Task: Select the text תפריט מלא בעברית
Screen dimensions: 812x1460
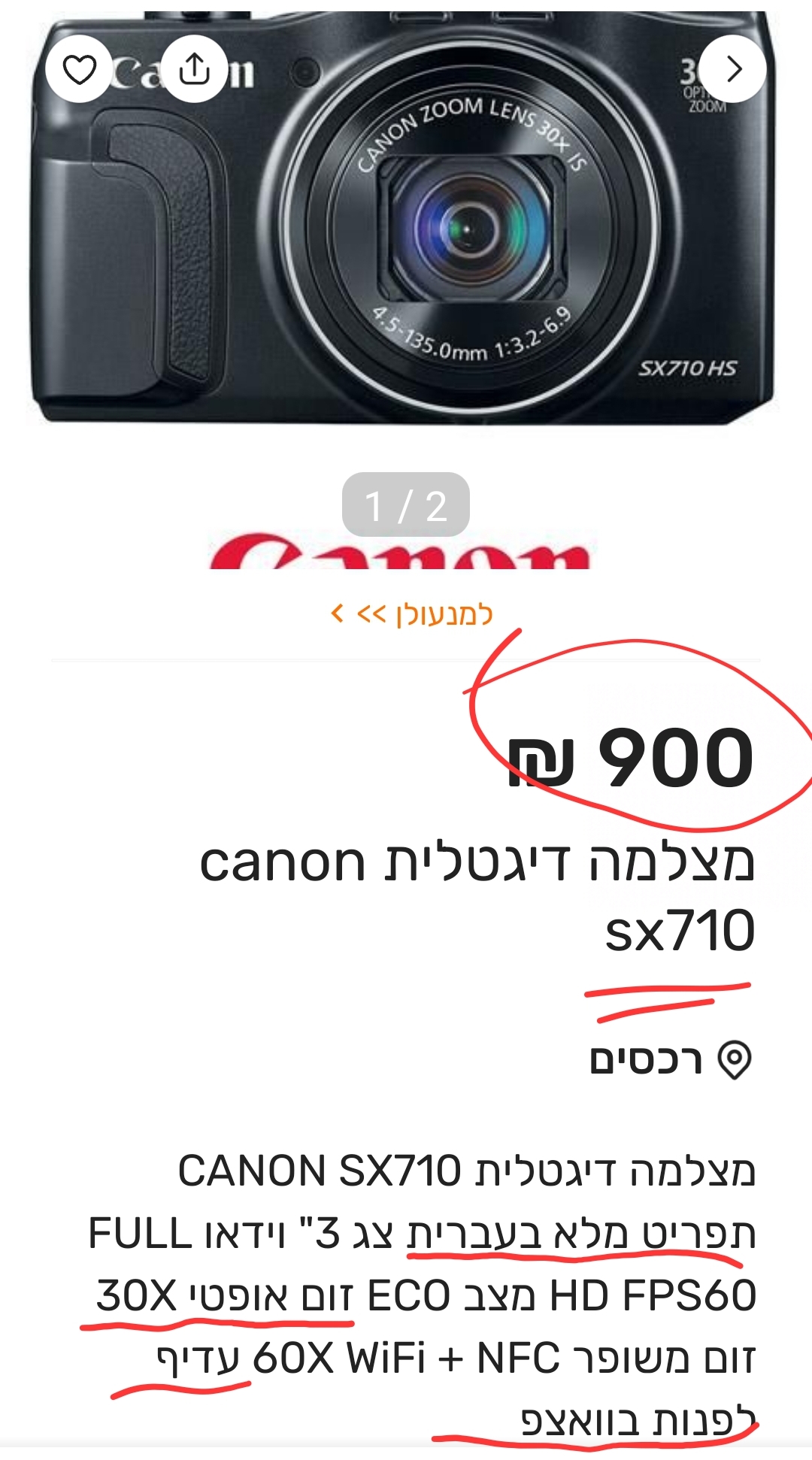Action: tap(581, 1234)
